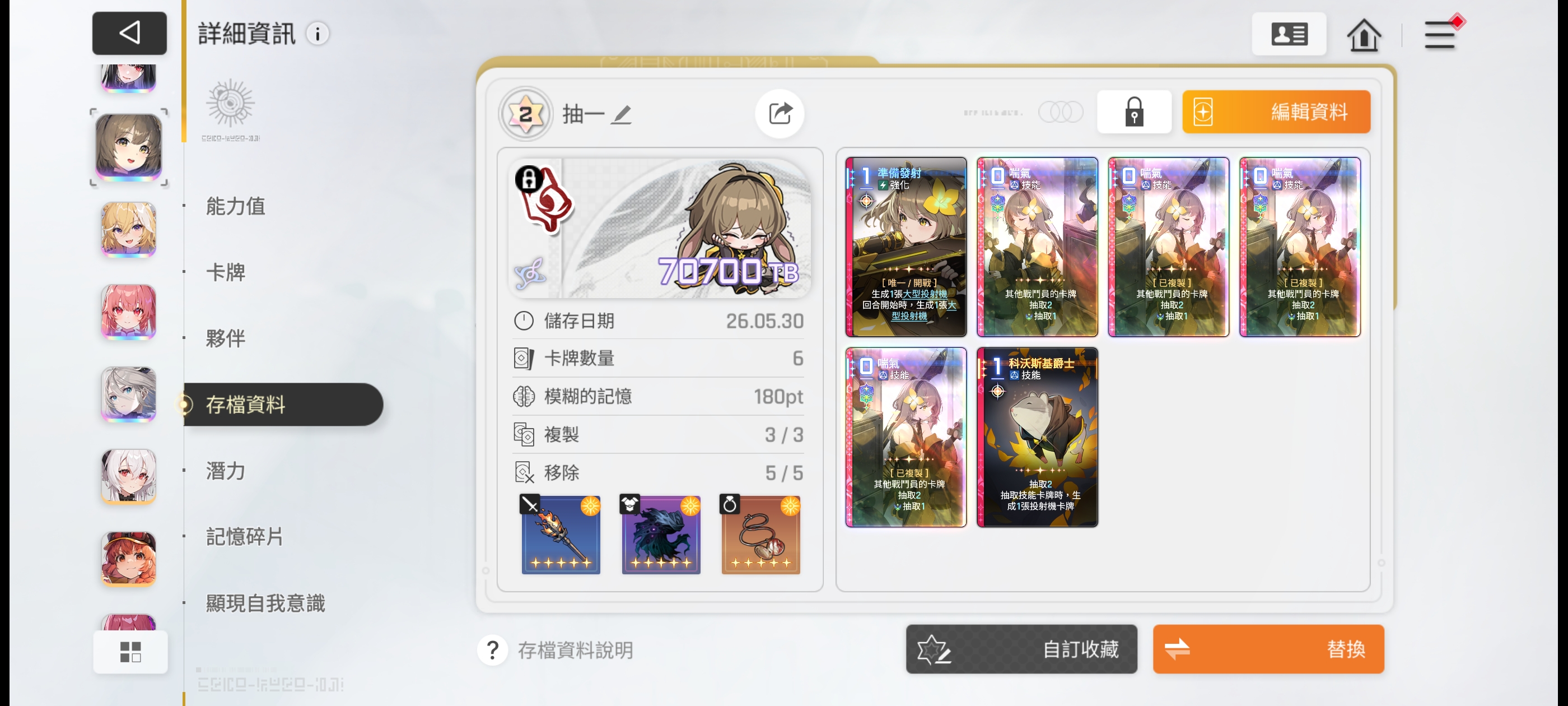Open the 顯現自我意識 menu section

tap(265, 603)
